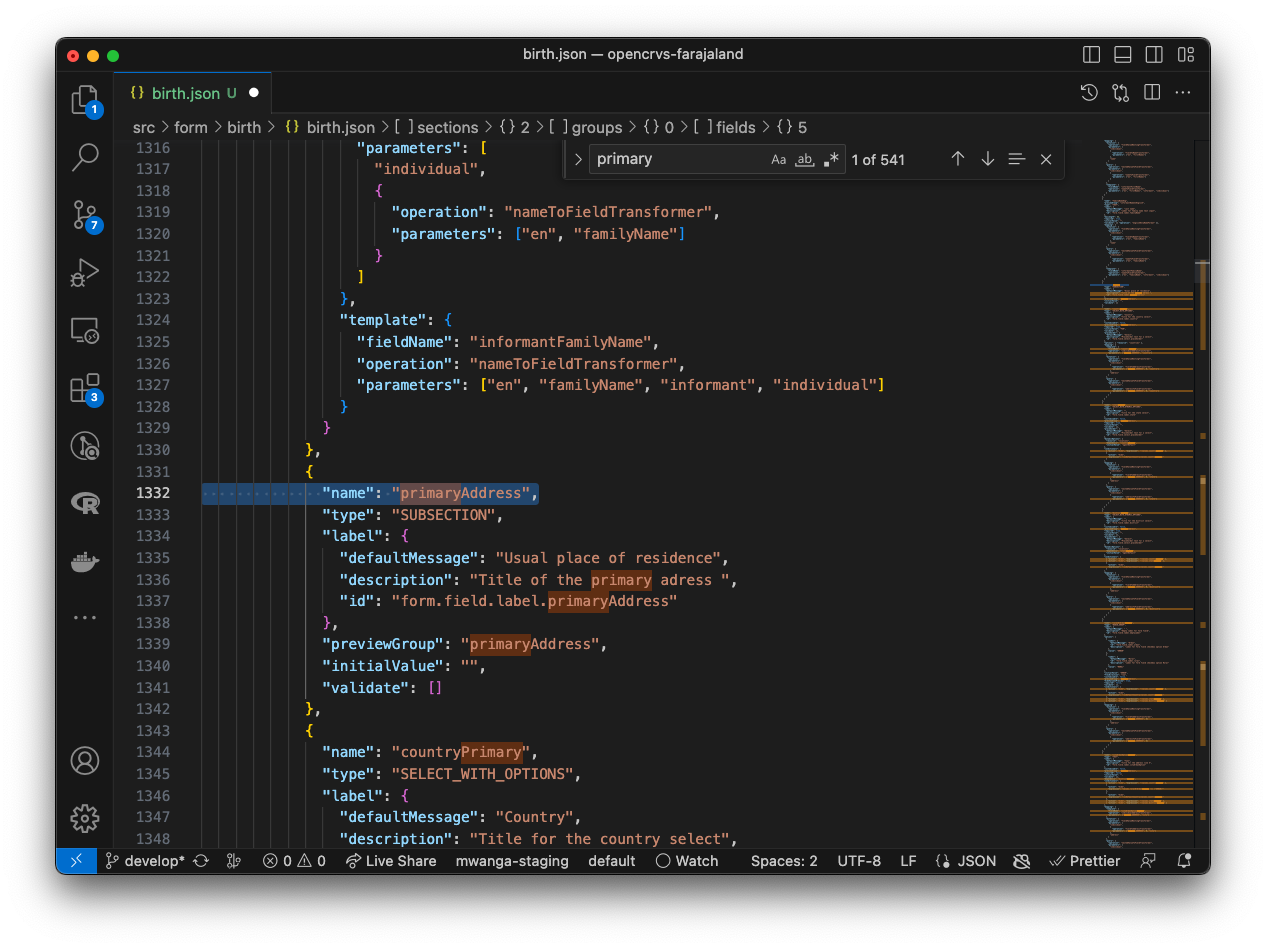Screen dimensions: 1266x948
Task: Open the Docker view in sidebar
Action: (85, 561)
